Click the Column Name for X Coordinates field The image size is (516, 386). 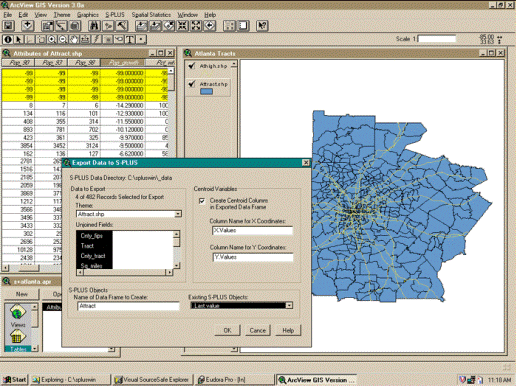[x=253, y=231]
